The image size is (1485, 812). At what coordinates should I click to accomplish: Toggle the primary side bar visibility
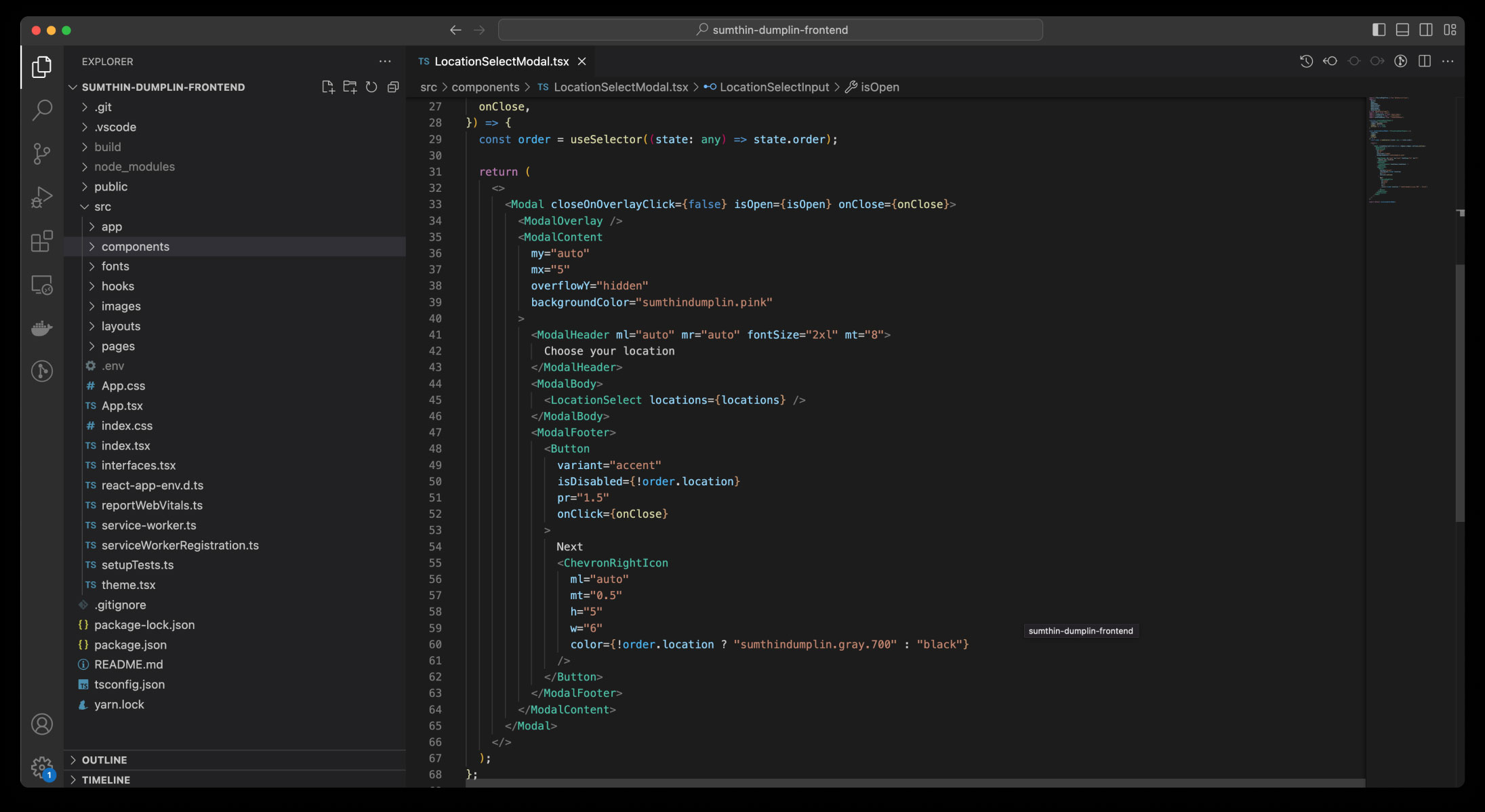coord(1379,30)
